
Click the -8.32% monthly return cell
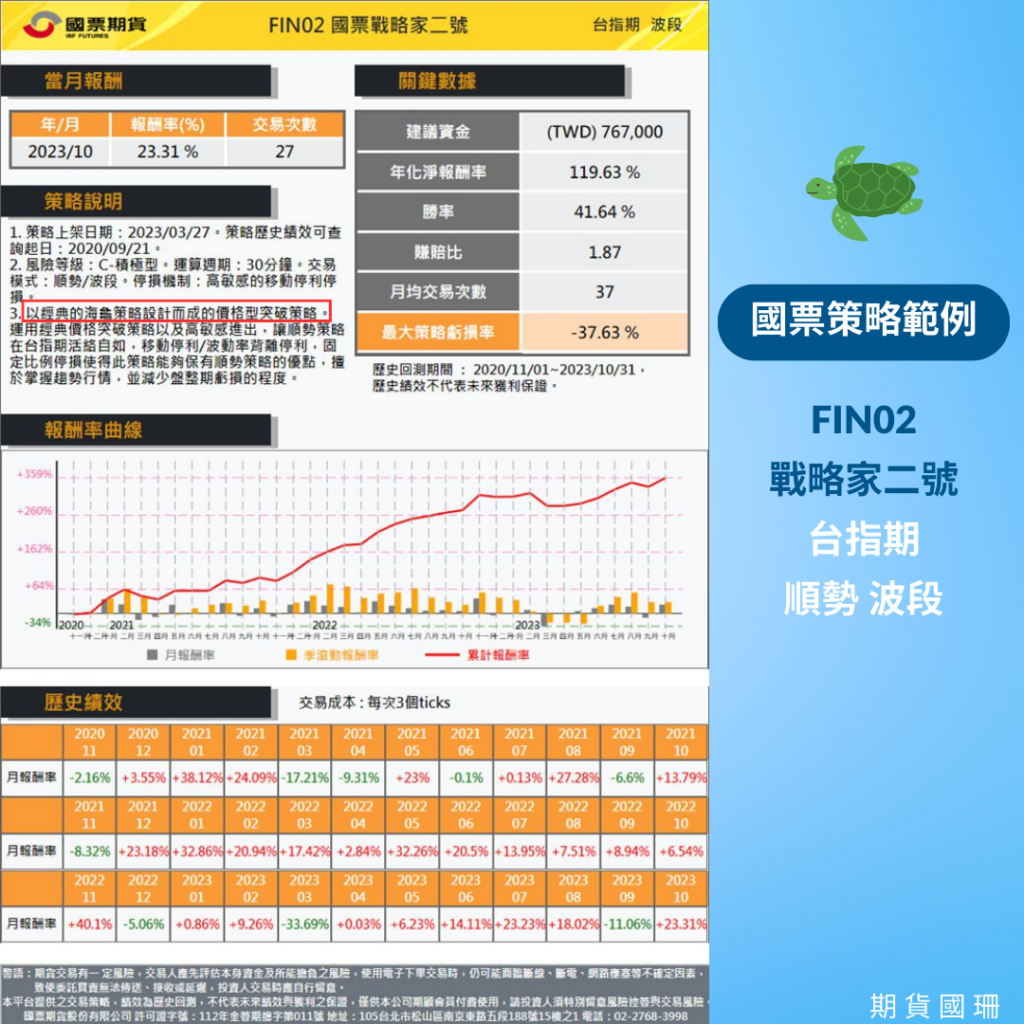click(x=90, y=851)
